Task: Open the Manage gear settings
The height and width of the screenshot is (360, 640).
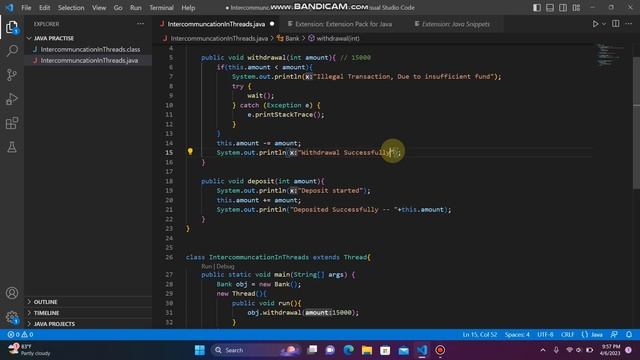Action: (12, 317)
